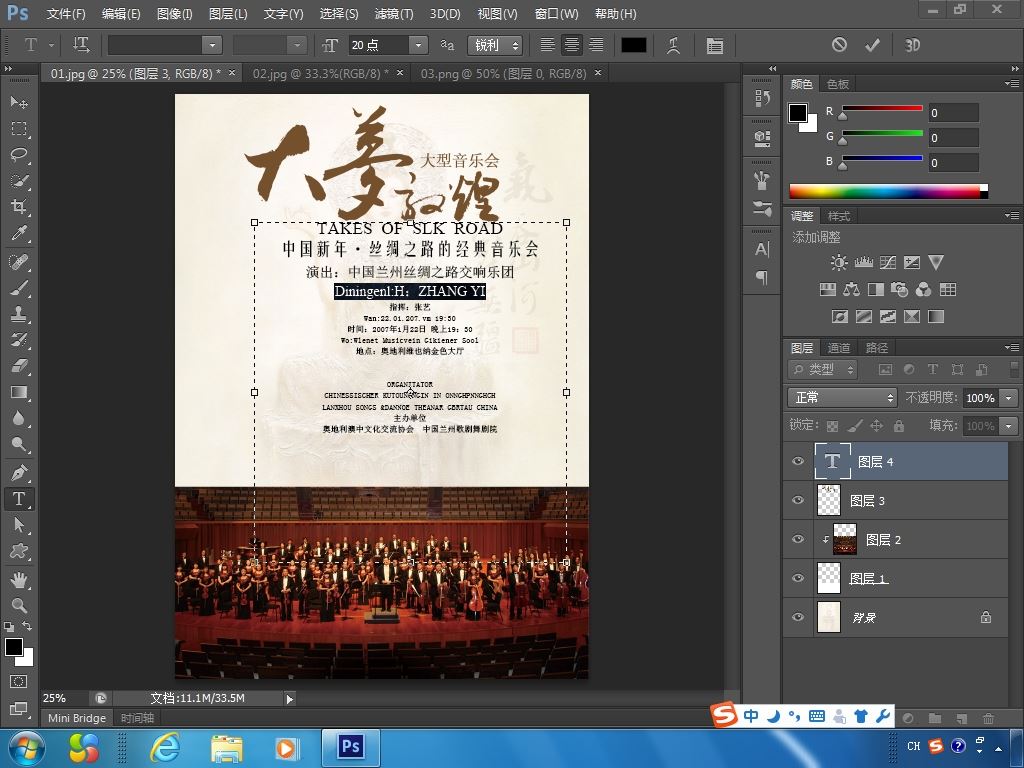Select the Move tool
1024x768 pixels.
(19, 103)
